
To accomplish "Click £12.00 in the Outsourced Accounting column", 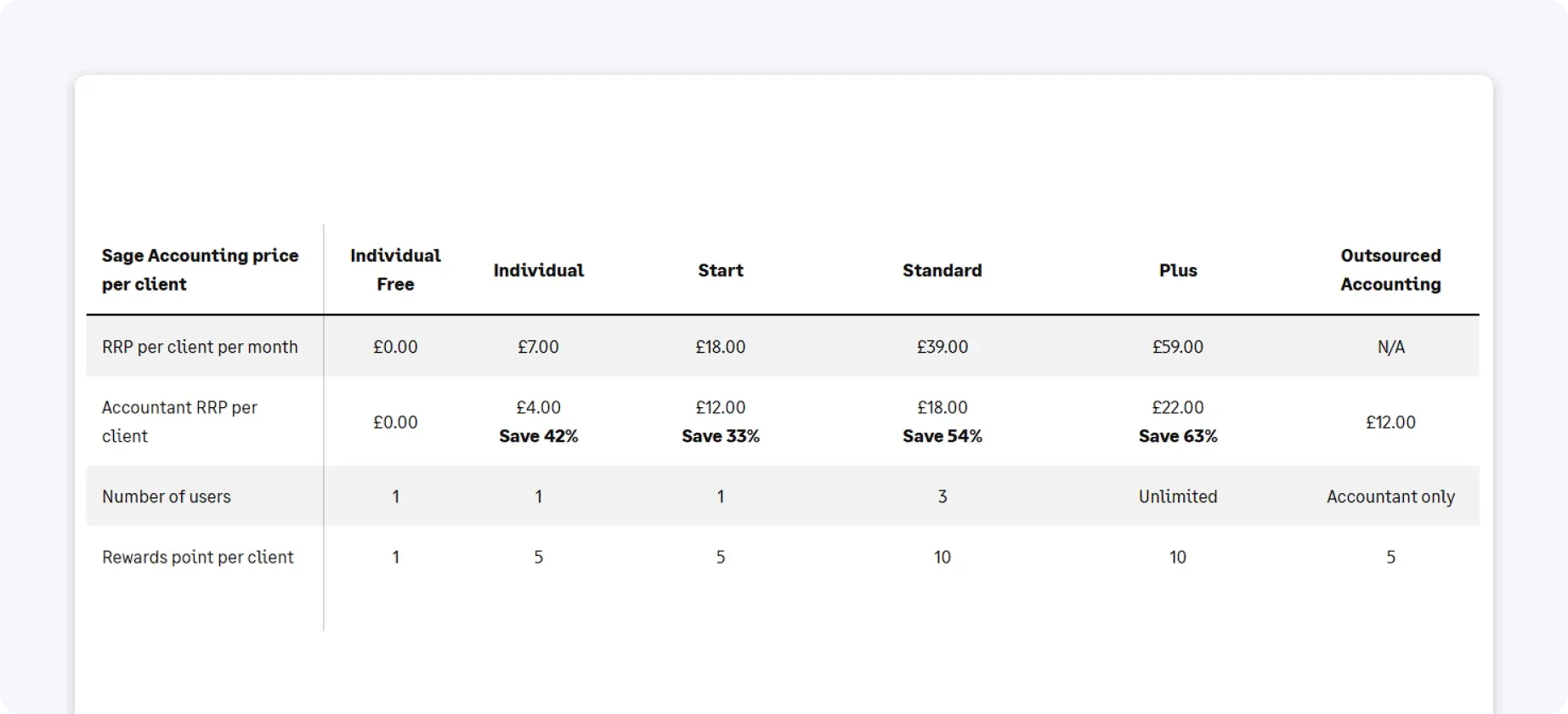I will click(x=1390, y=422).
